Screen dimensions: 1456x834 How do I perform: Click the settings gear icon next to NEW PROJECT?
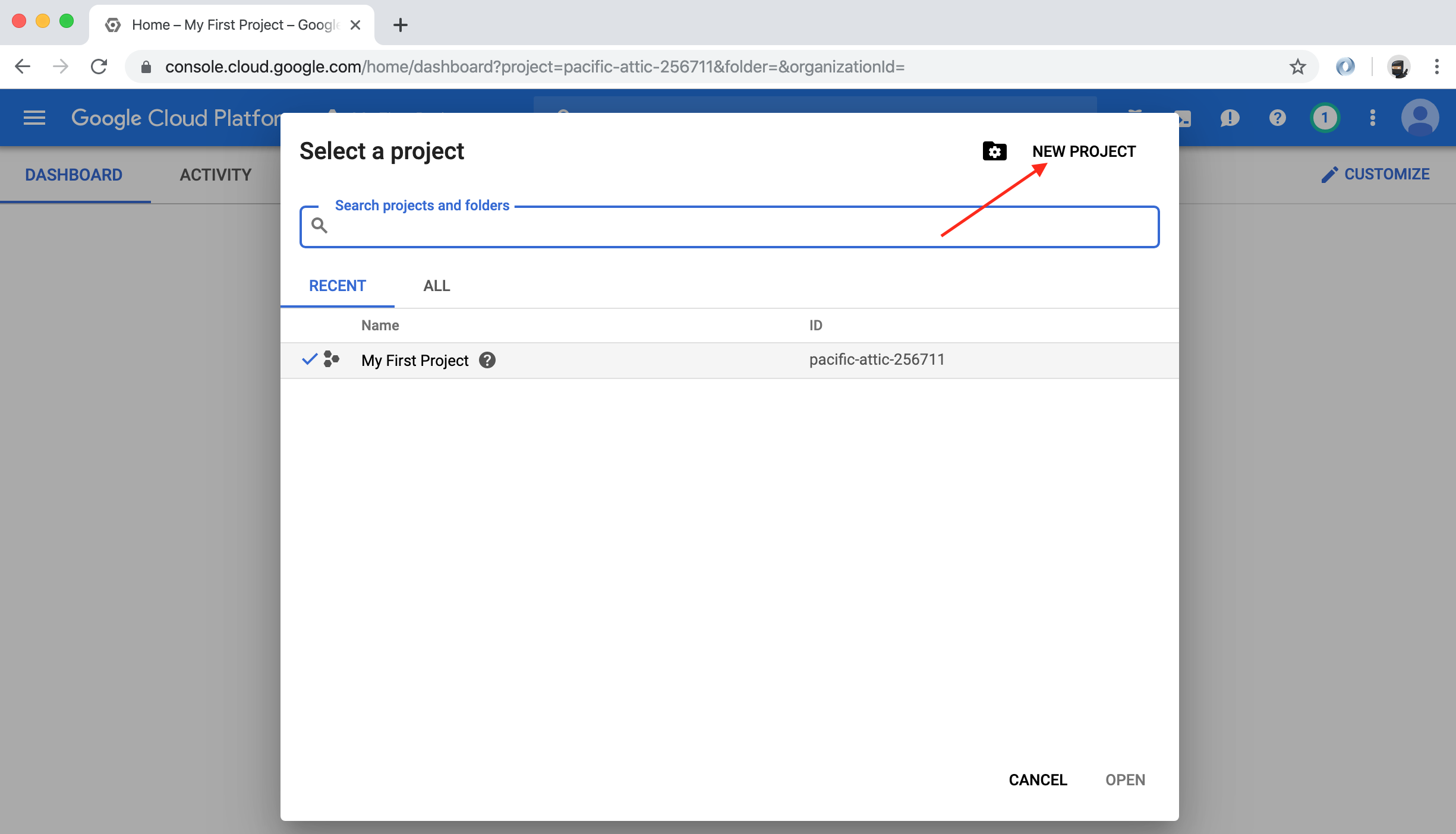click(x=996, y=151)
